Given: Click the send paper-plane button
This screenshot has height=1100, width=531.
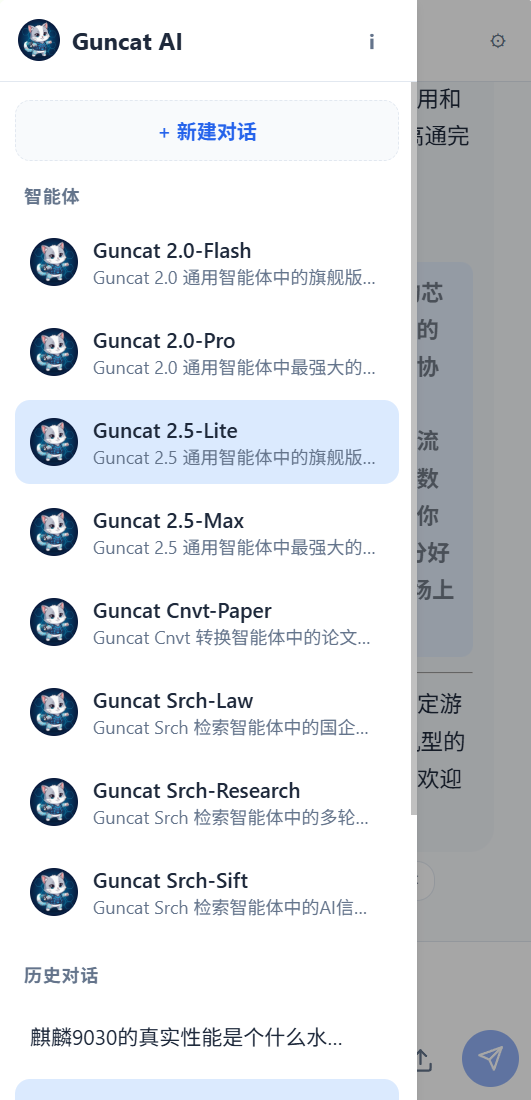Looking at the screenshot, I should tap(490, 1058).
